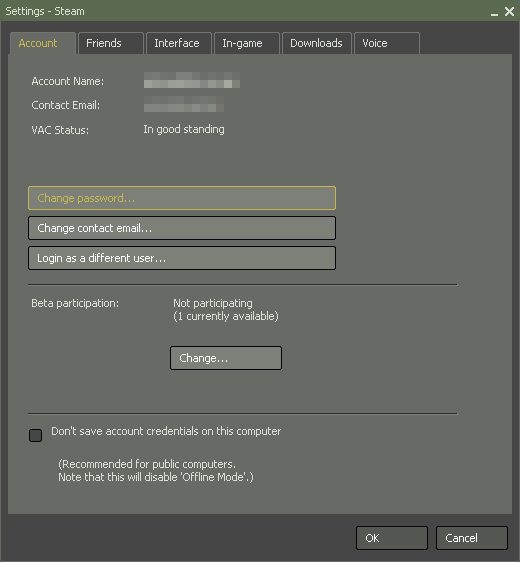The height and width of the screenshot is (562, 520).
Task: Click the 'Recommended for public computers' note
Action: [147, 464]
